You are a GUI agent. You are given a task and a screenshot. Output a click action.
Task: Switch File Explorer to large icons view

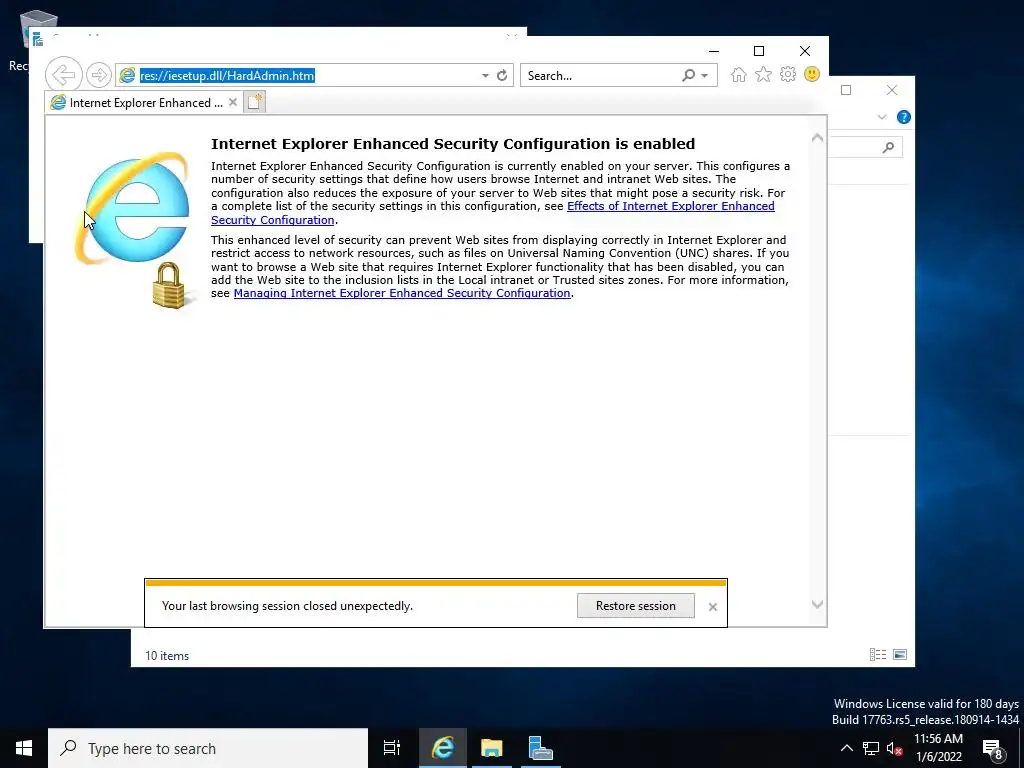pyautogui.click(x=900, y=654)
